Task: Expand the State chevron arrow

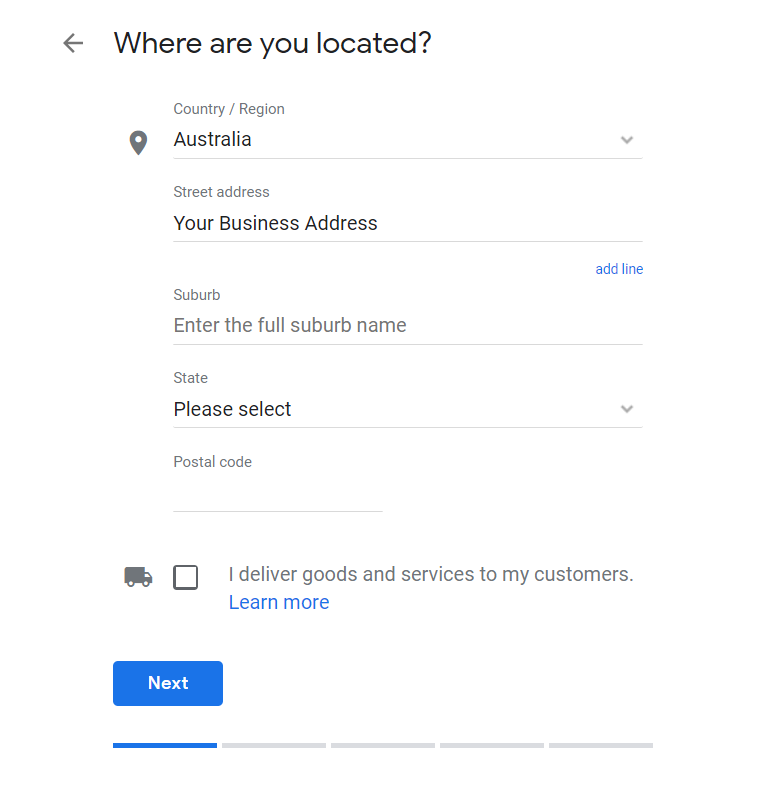Action: coord(627,409)
